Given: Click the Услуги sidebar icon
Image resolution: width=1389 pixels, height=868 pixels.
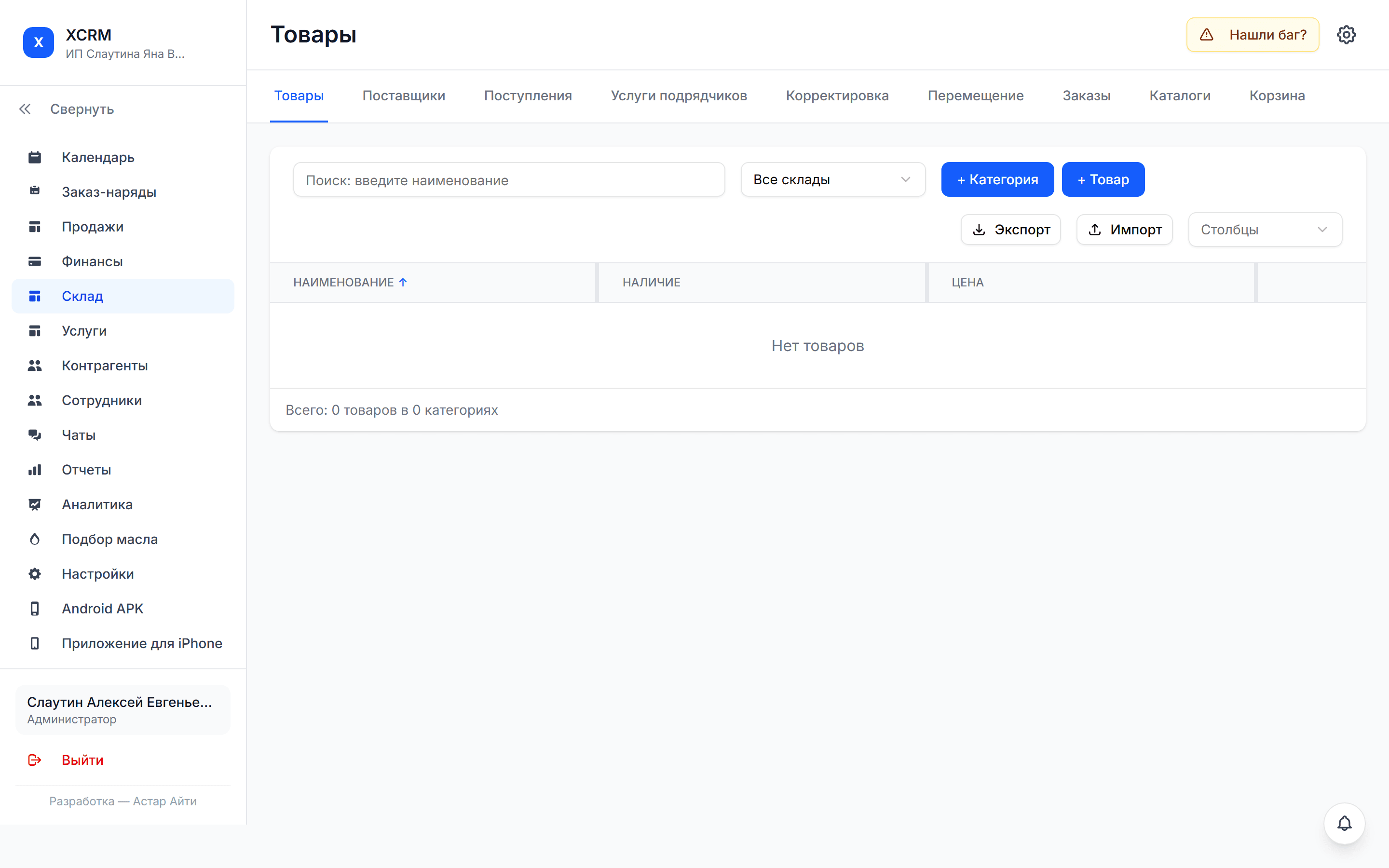Looking at the screenshot, I should pos(34,331).
